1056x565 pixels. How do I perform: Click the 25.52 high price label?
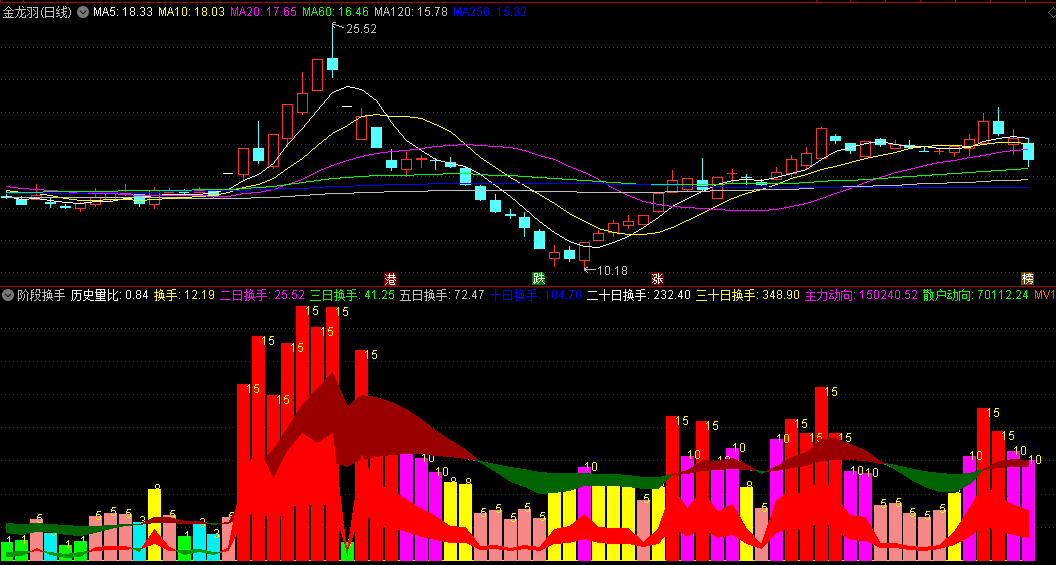tap(361, 29)
